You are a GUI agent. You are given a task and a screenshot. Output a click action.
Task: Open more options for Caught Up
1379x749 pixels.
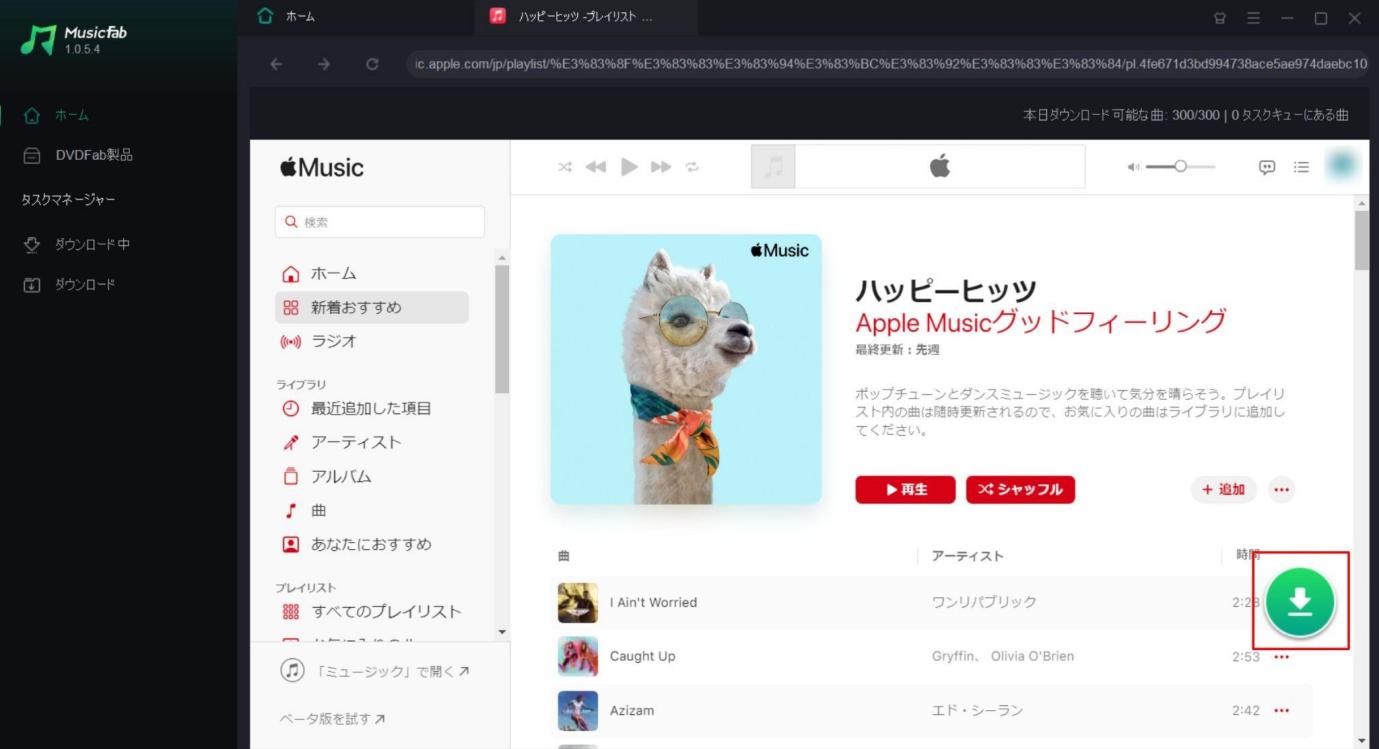[x=1282, y=656]
